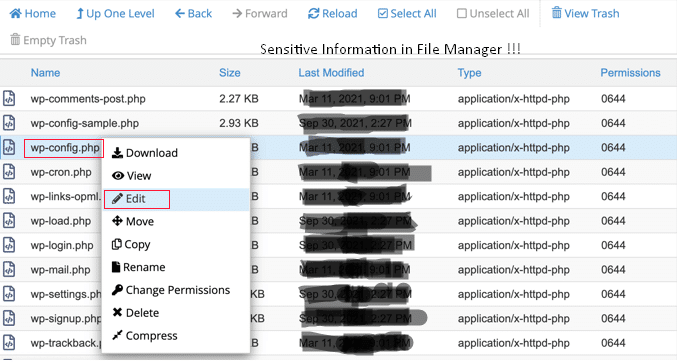The image size is (677, 363).
Task: Select the wp-mail.php file name
Action: (x=60, y=270)
